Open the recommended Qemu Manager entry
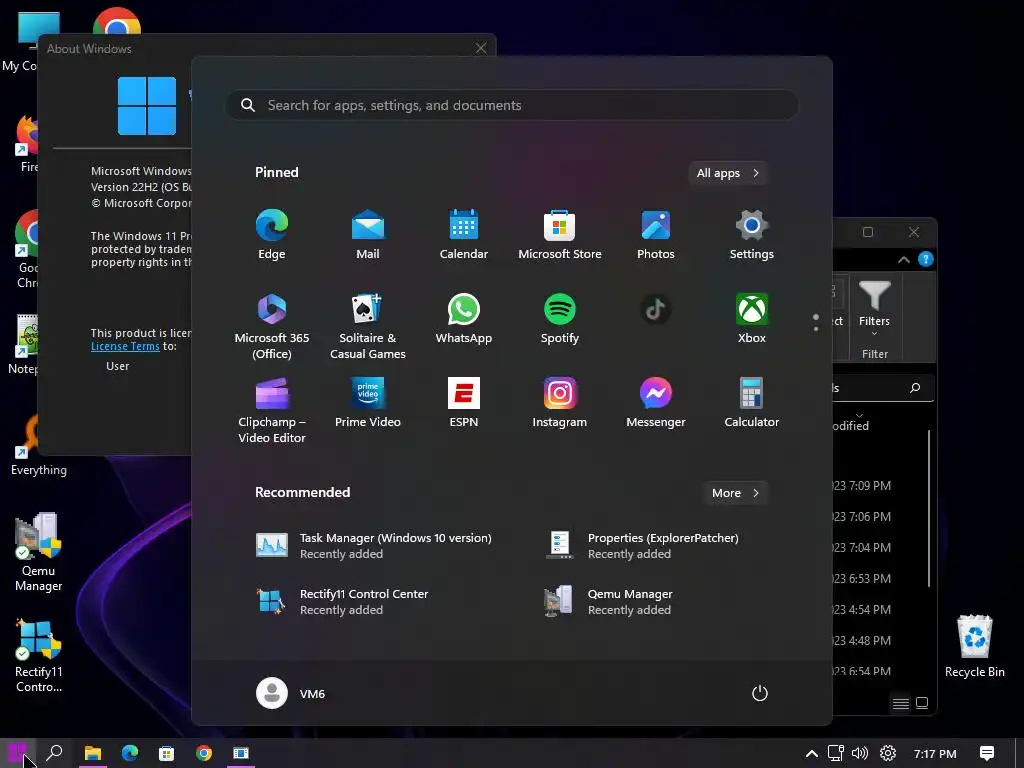The image size is (1024, 768). click(608, 601)
